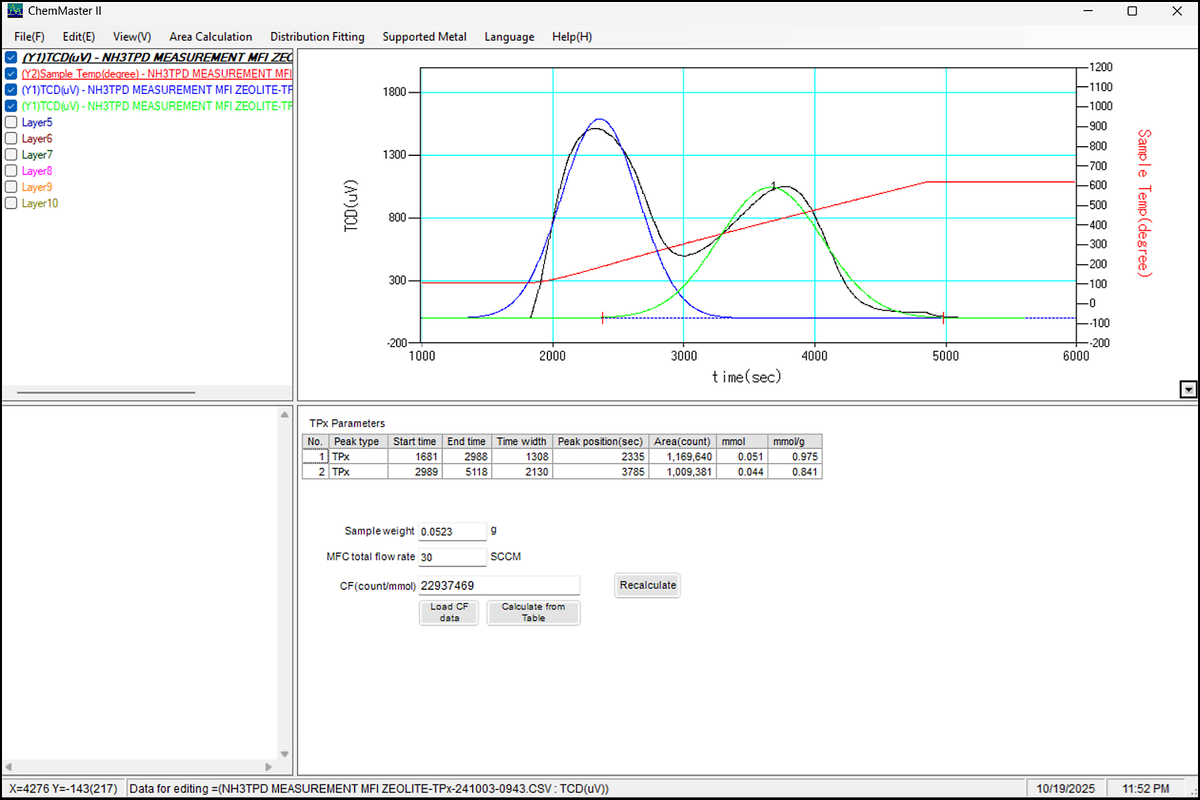Image resolution: width=1200 pixels, height=800 pixels.
Task: Open the File(F) menu
Action: coord(29,37)
